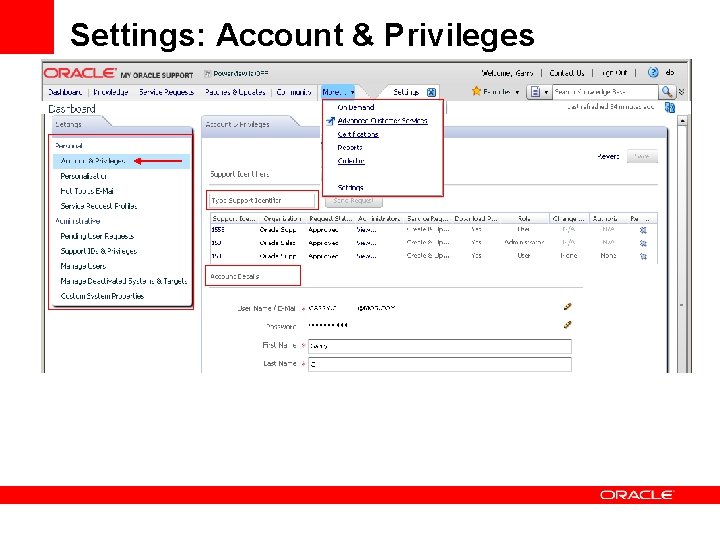This screenshot has width=720, height=540.
Task: Select Settings in the More menu
Action: point(350,187)
